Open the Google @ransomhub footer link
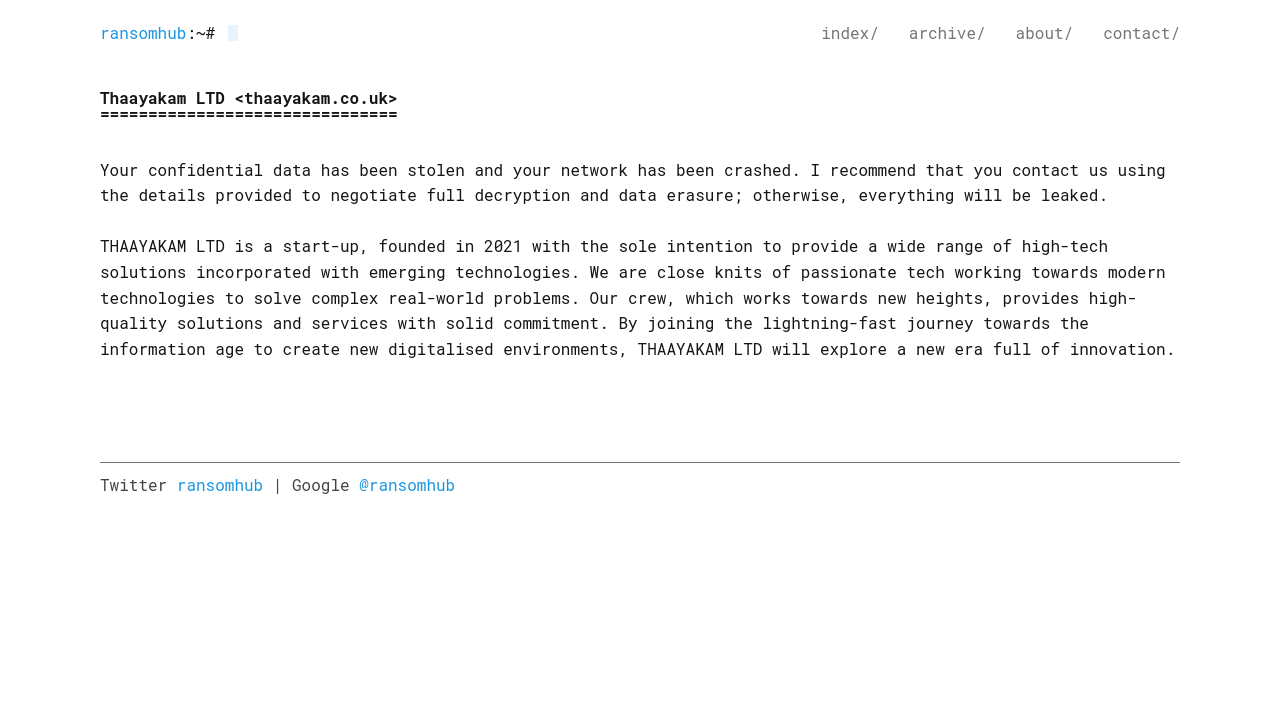The width and height of the screenshot is (1280, 720). (x=407, y=485)
